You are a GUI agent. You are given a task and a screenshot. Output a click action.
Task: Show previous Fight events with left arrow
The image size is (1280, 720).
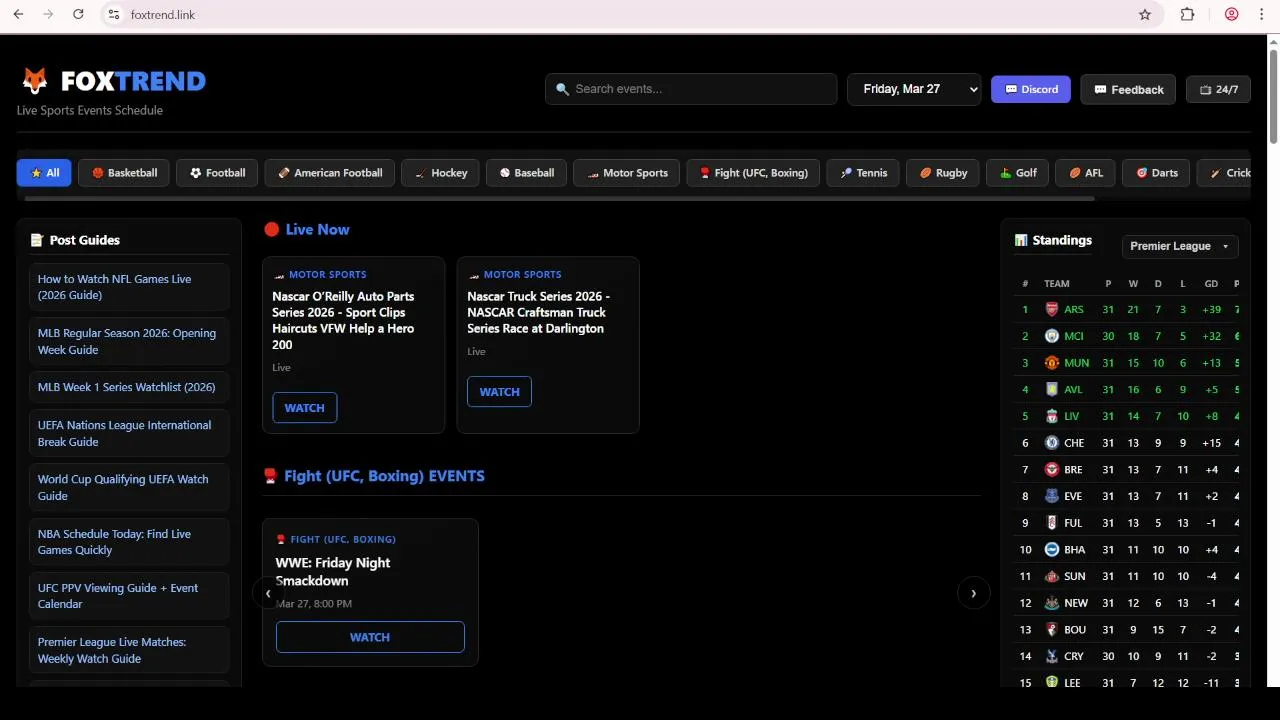click(268, 593)
